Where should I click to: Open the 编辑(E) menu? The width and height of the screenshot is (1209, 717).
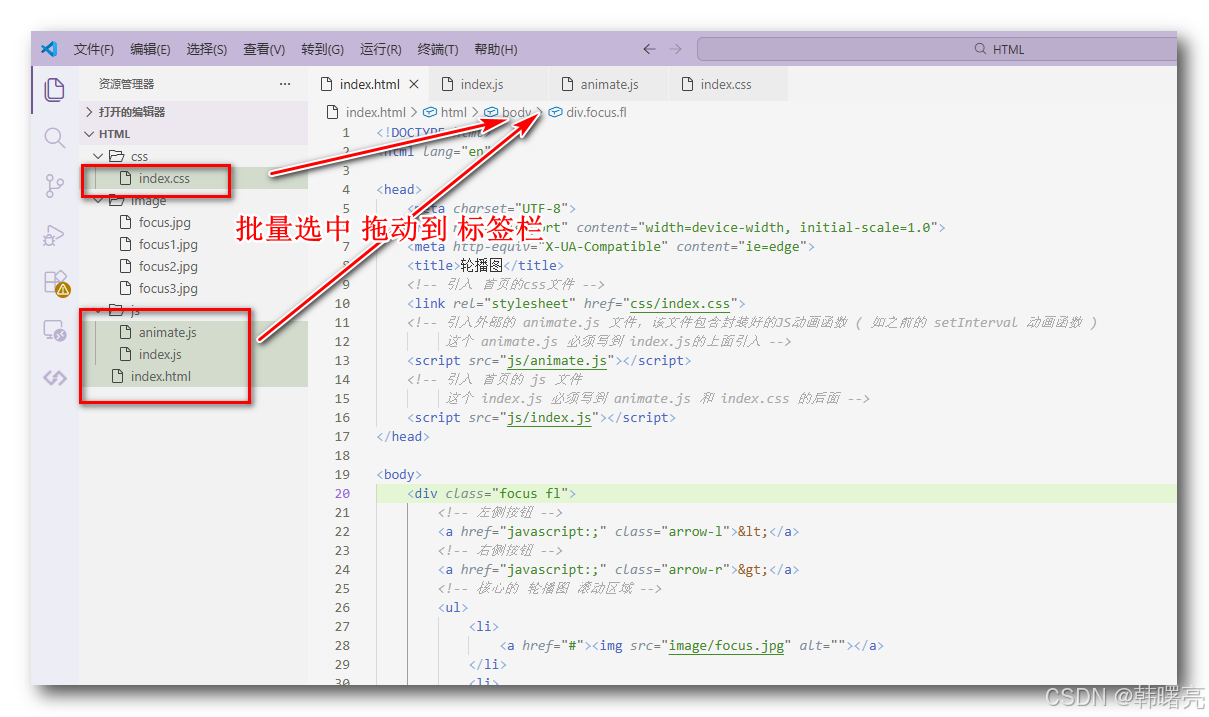click(x=150, y=49)
